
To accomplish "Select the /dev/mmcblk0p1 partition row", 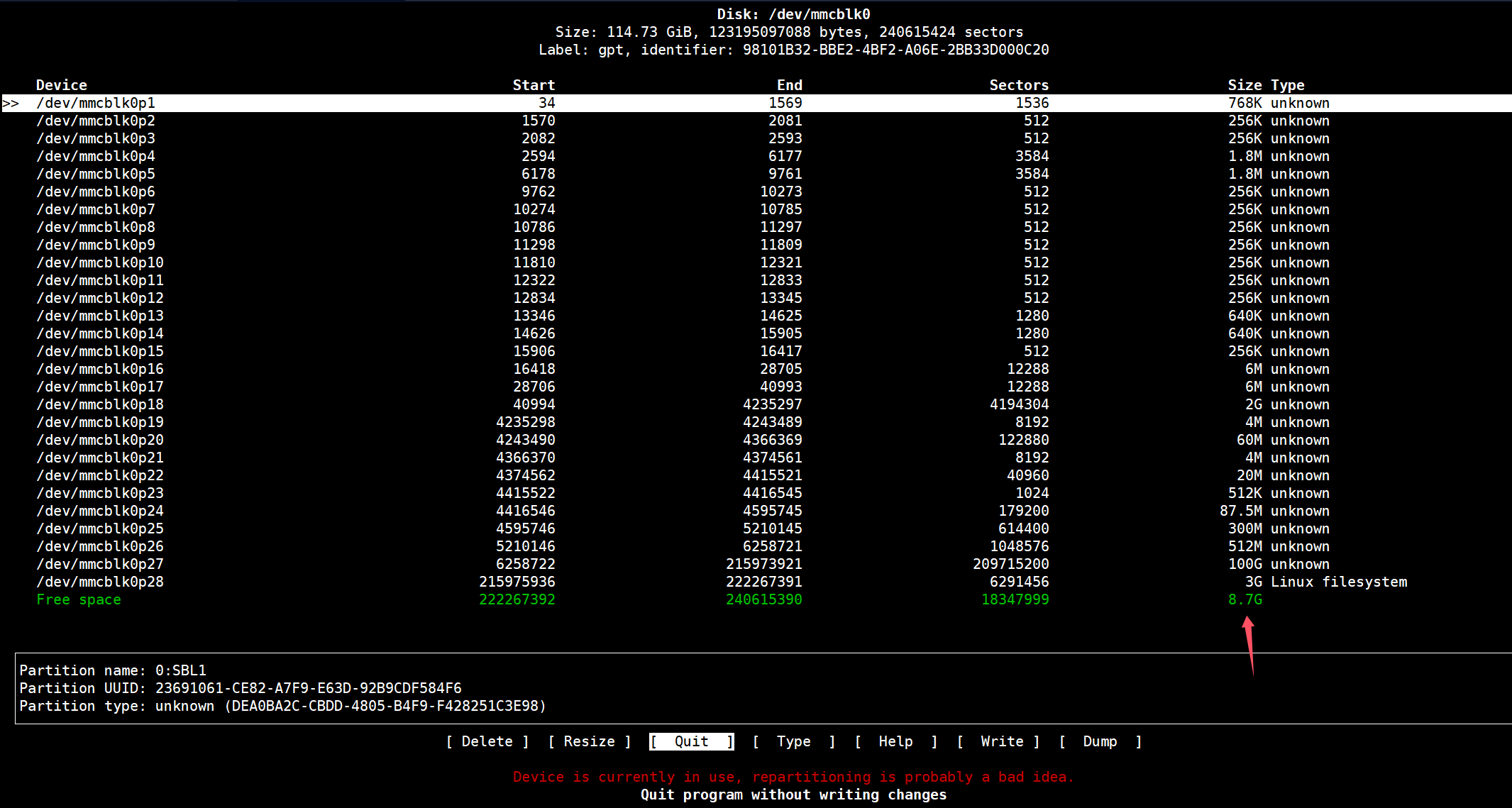I will pos(96,103).
